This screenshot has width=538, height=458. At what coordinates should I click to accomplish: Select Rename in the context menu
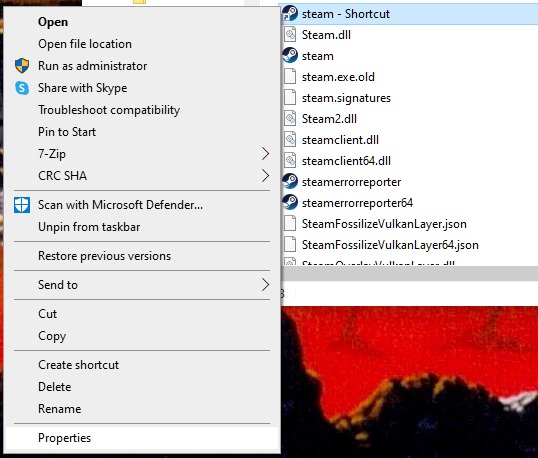tap(142, 409)
